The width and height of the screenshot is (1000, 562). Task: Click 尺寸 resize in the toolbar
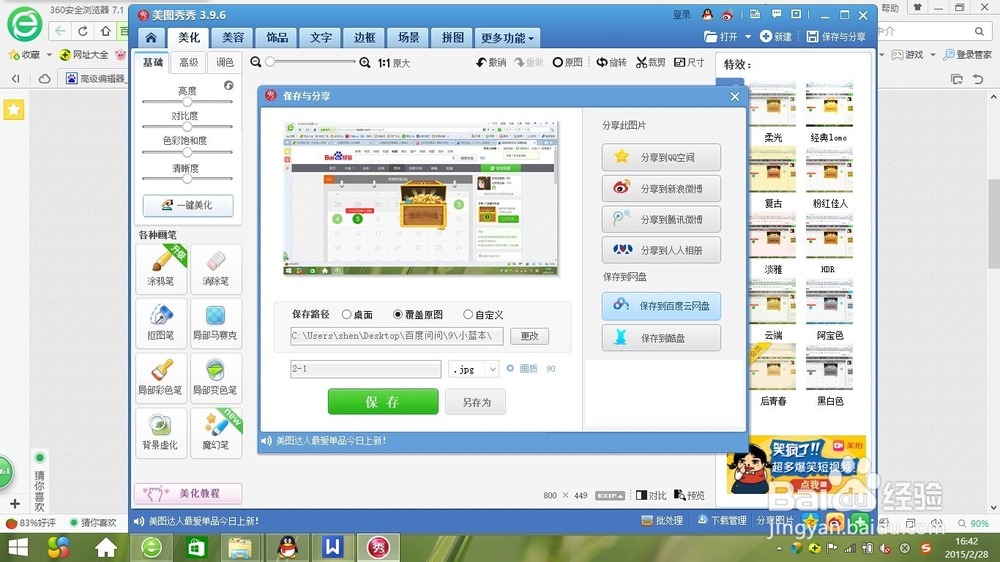[x=689, y=63]
